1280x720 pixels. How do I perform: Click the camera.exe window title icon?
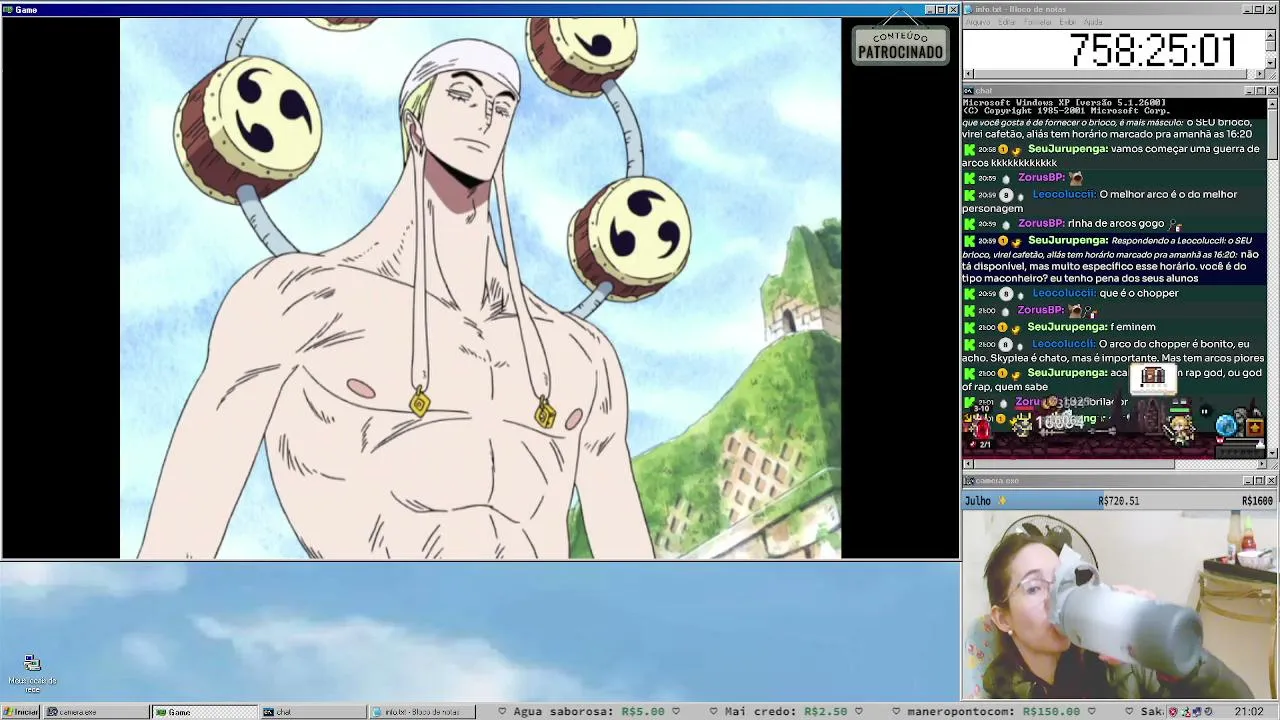click(x=969, y=481)
